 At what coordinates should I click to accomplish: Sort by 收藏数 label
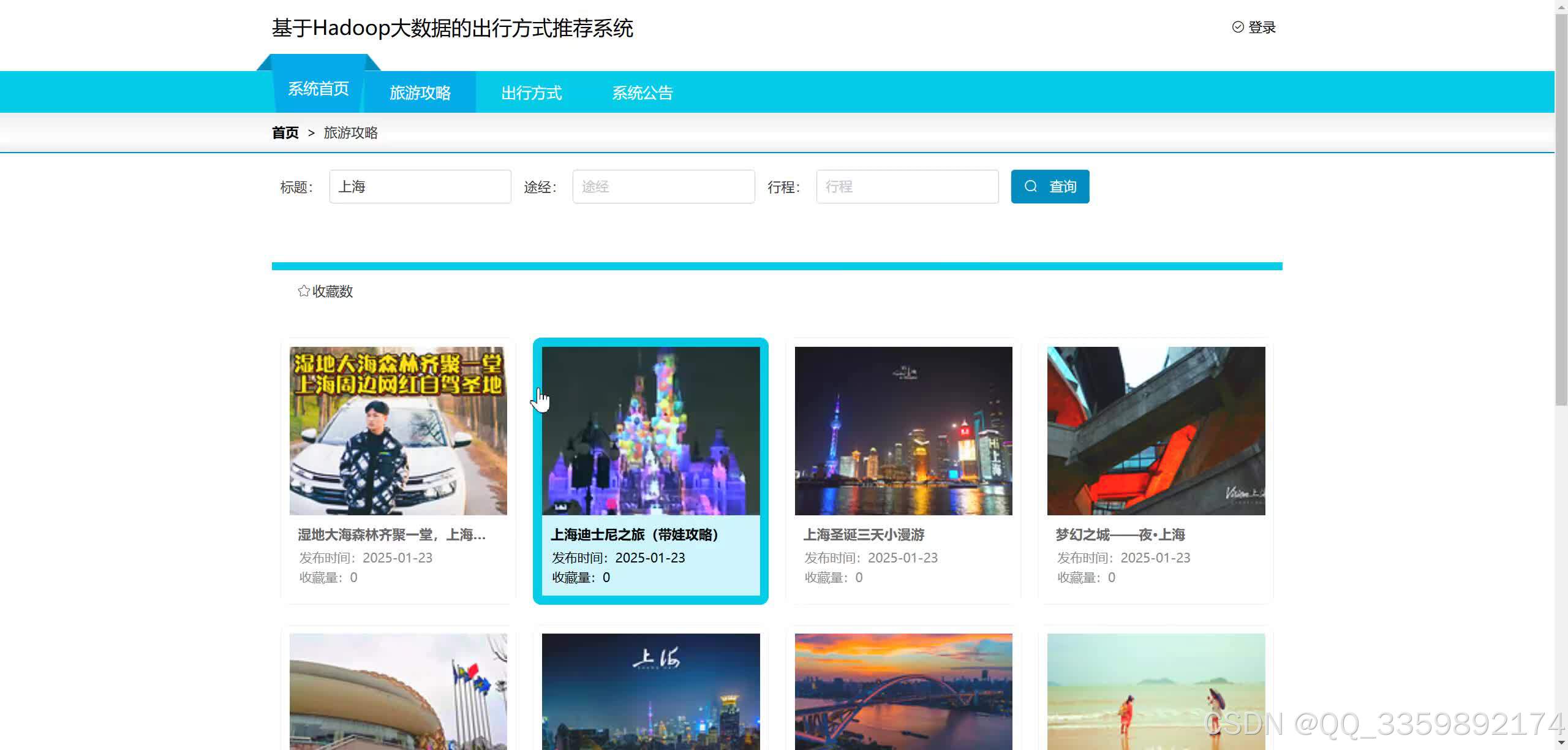pyautogui.click(x=333, y=292)
